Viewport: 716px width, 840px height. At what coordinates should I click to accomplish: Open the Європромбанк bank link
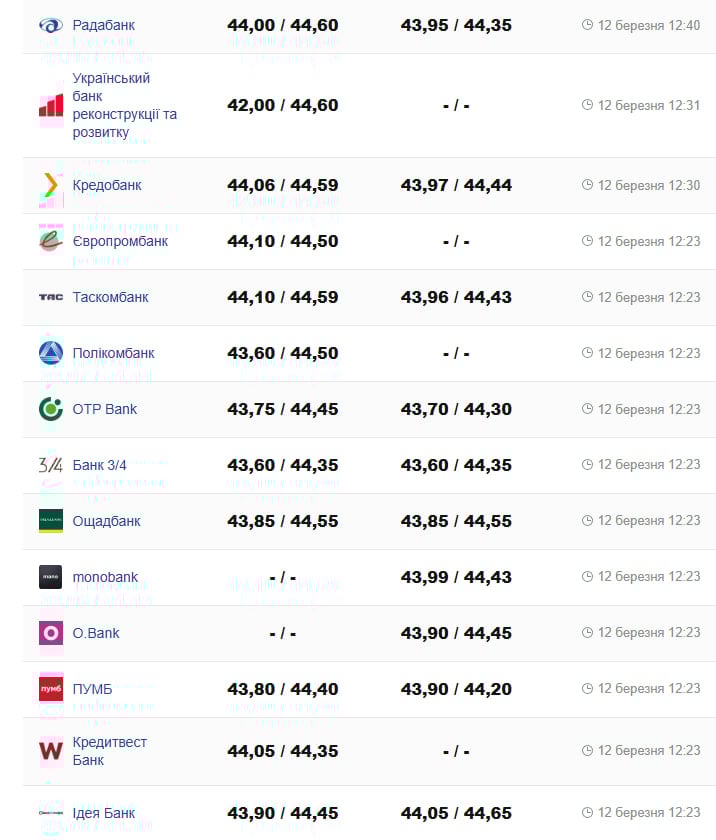[120, 241]
